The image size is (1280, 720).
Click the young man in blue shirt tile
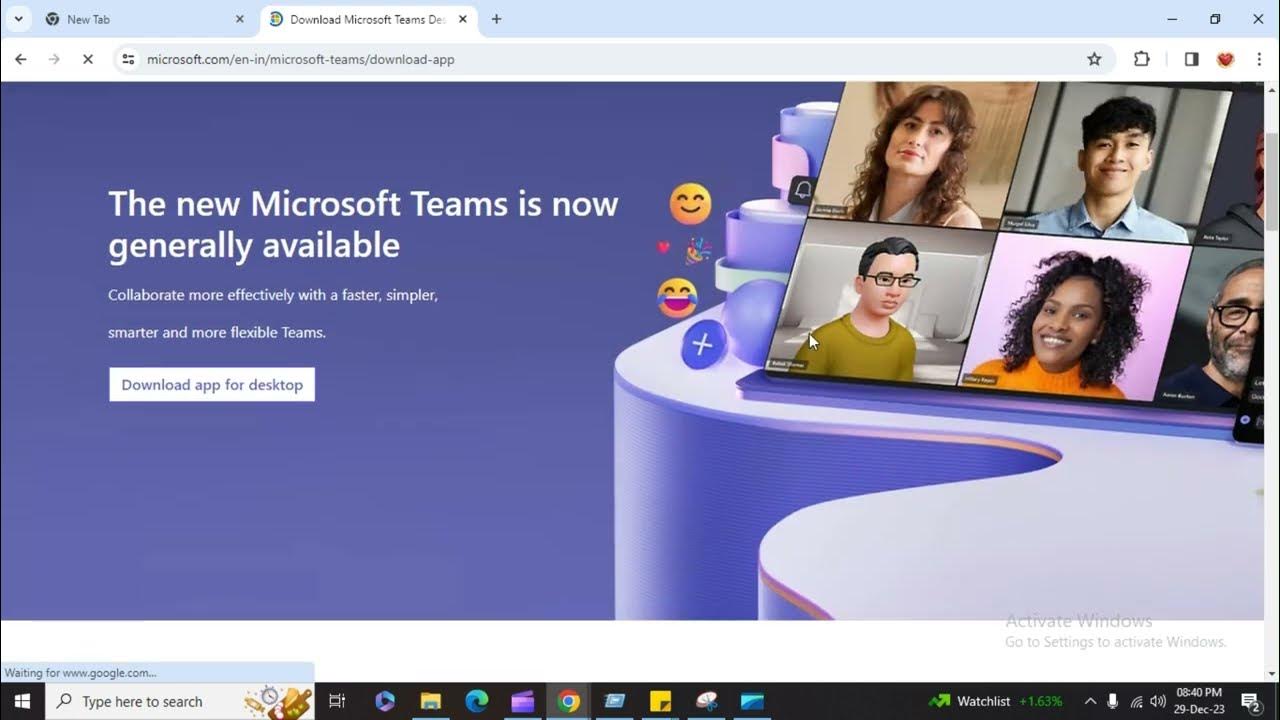[x=1115, y=160]
